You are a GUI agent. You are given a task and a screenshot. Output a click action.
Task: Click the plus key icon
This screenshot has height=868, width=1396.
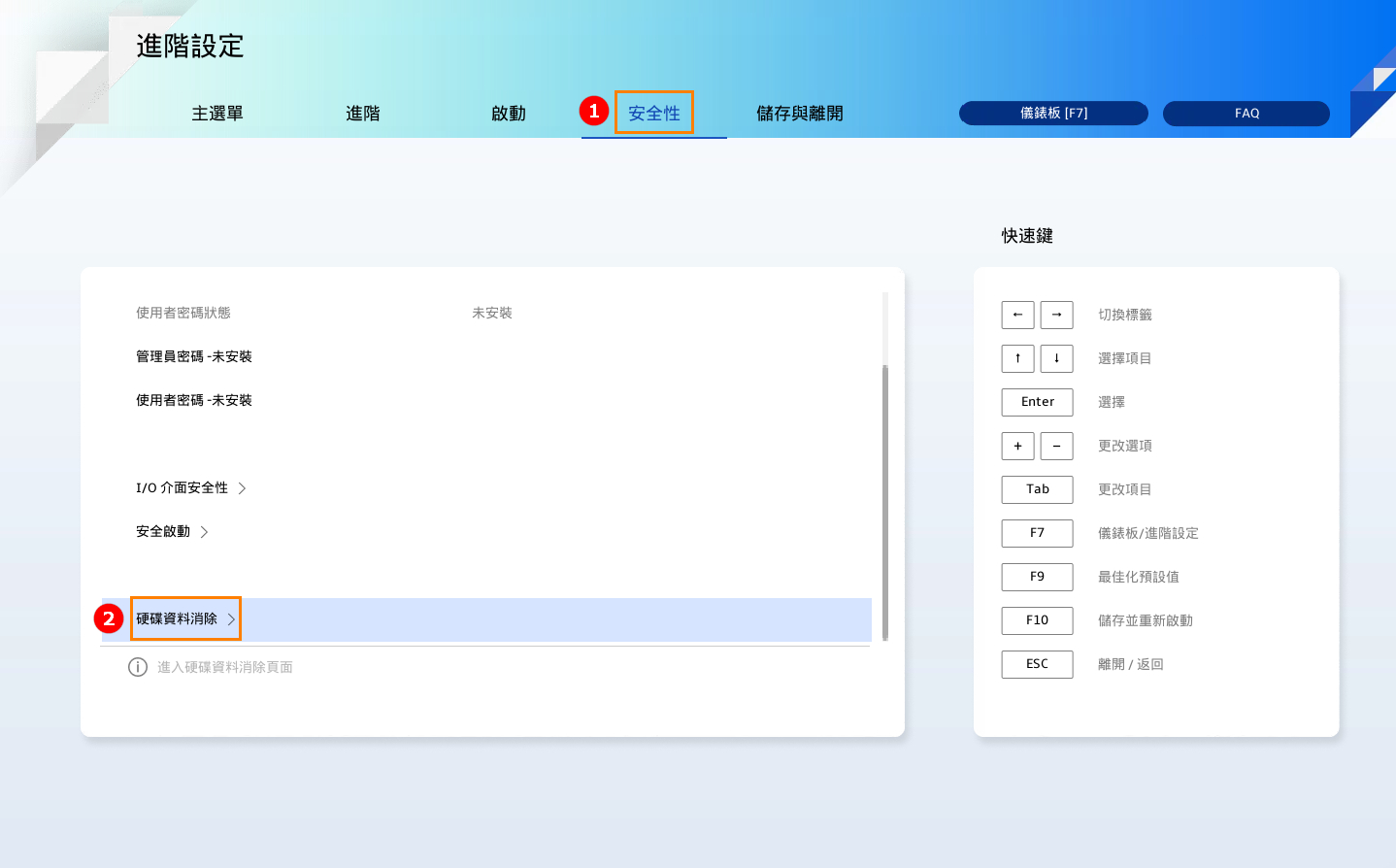pos(1017,446)
